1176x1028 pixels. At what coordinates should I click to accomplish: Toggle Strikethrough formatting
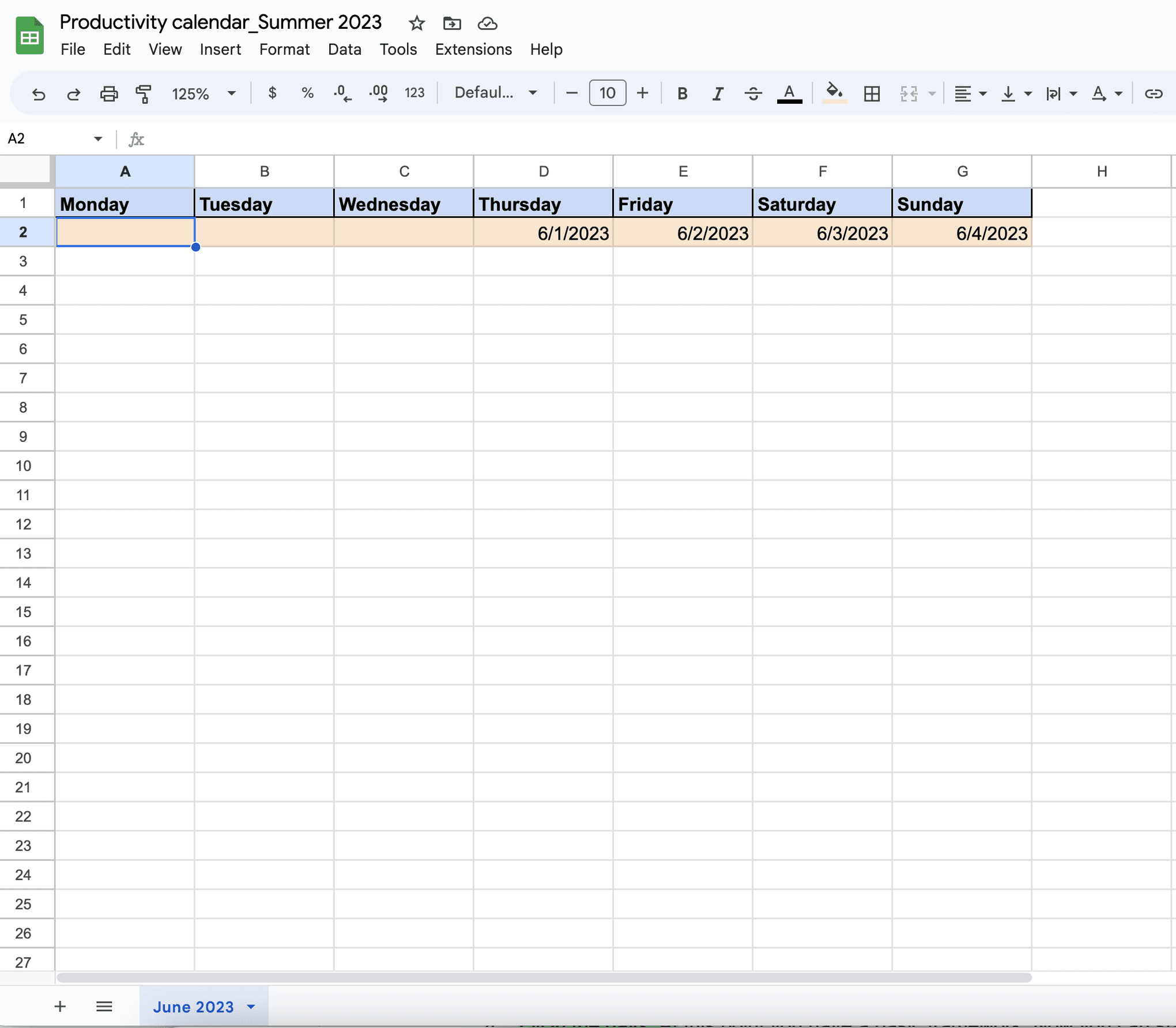point(753,93)
